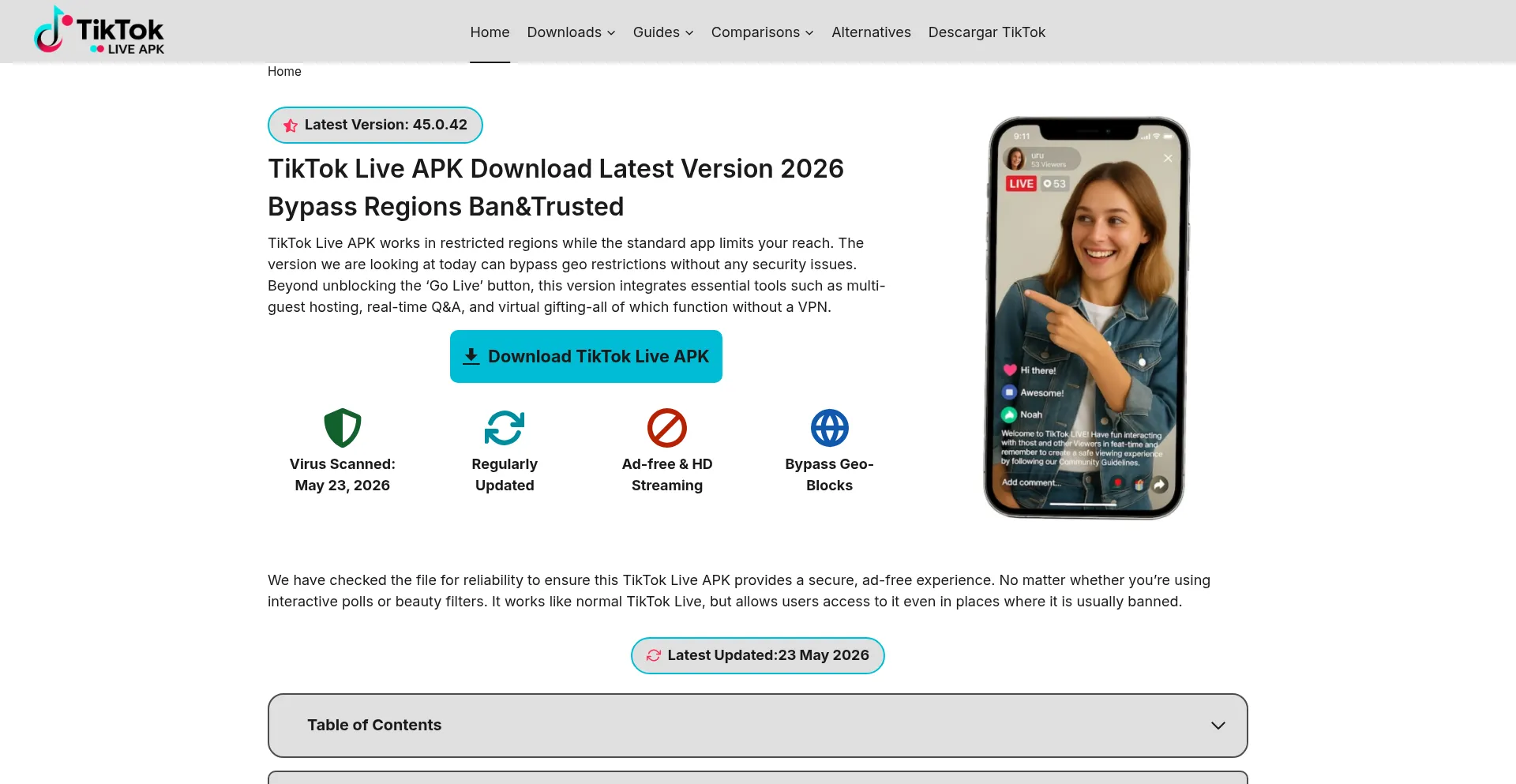
Task: Click the Download TikTok Live APK button
Action: [x=586, y=356]
